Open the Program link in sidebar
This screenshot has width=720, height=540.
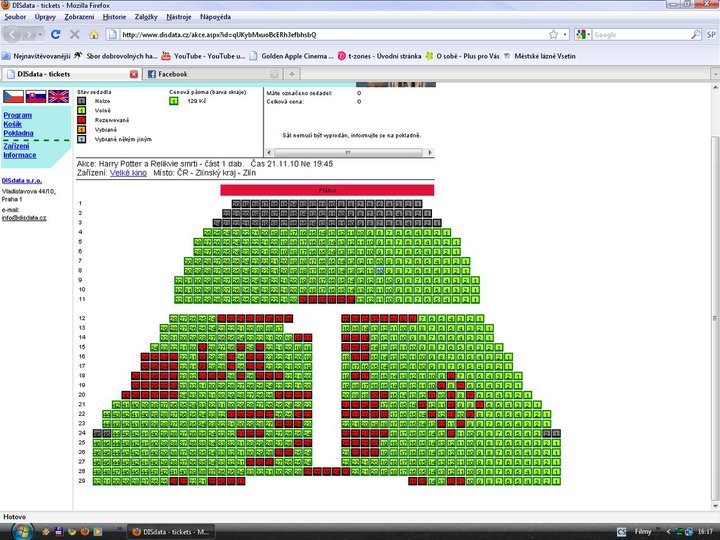pyautogui.click(x=17, y=115)
